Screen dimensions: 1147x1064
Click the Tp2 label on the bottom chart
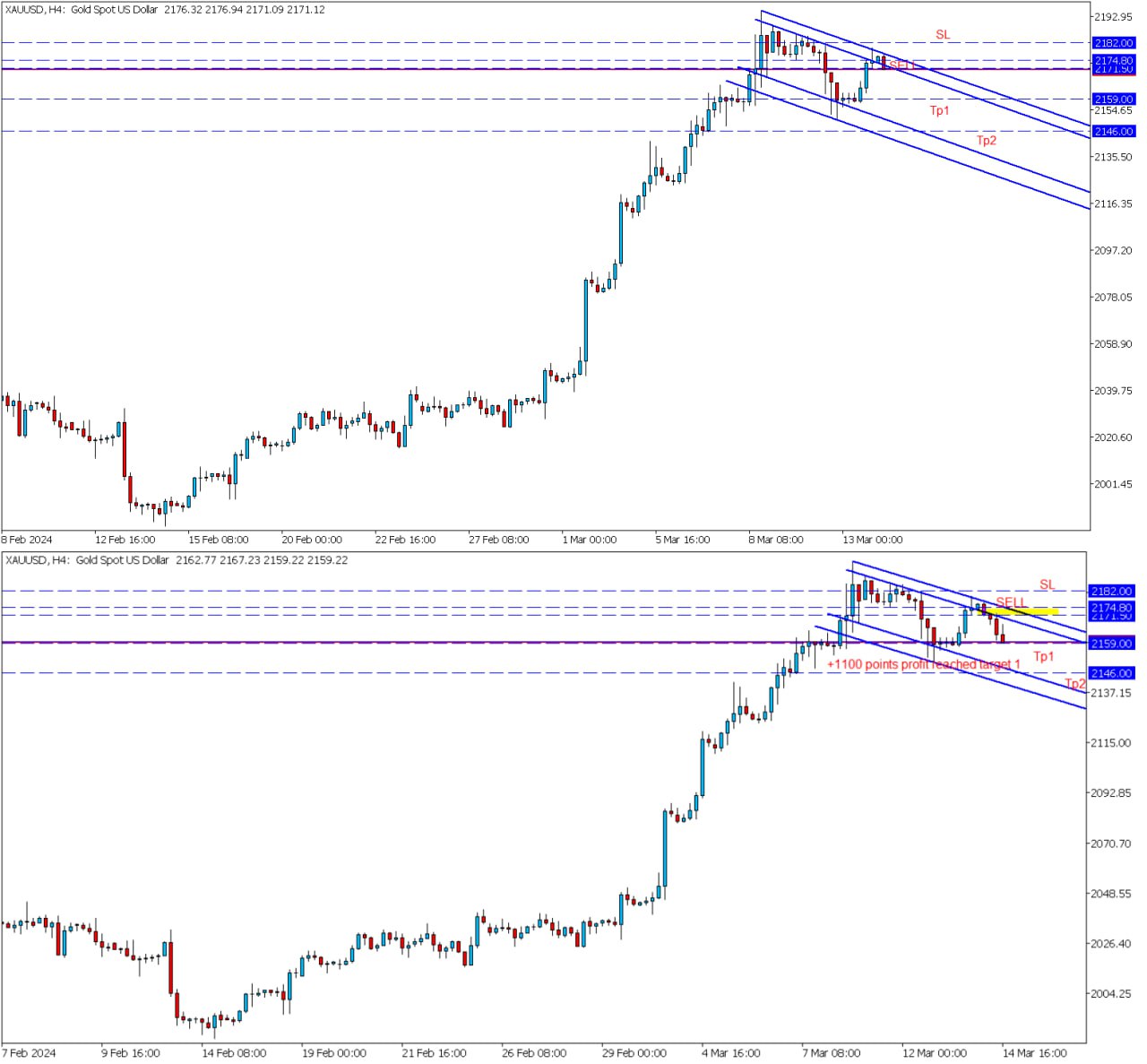(x=1075, y=684)
